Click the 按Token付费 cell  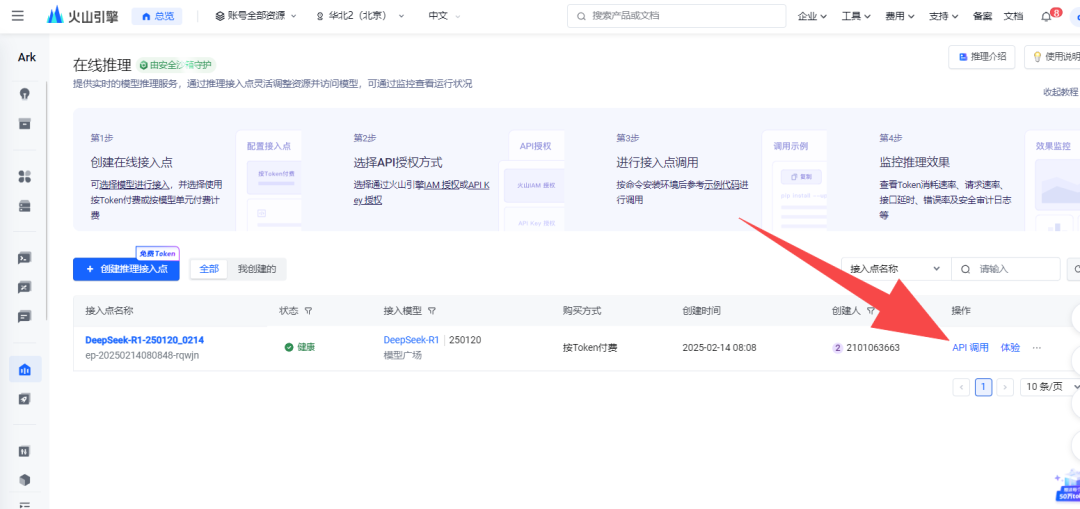(x=590, y=348)
